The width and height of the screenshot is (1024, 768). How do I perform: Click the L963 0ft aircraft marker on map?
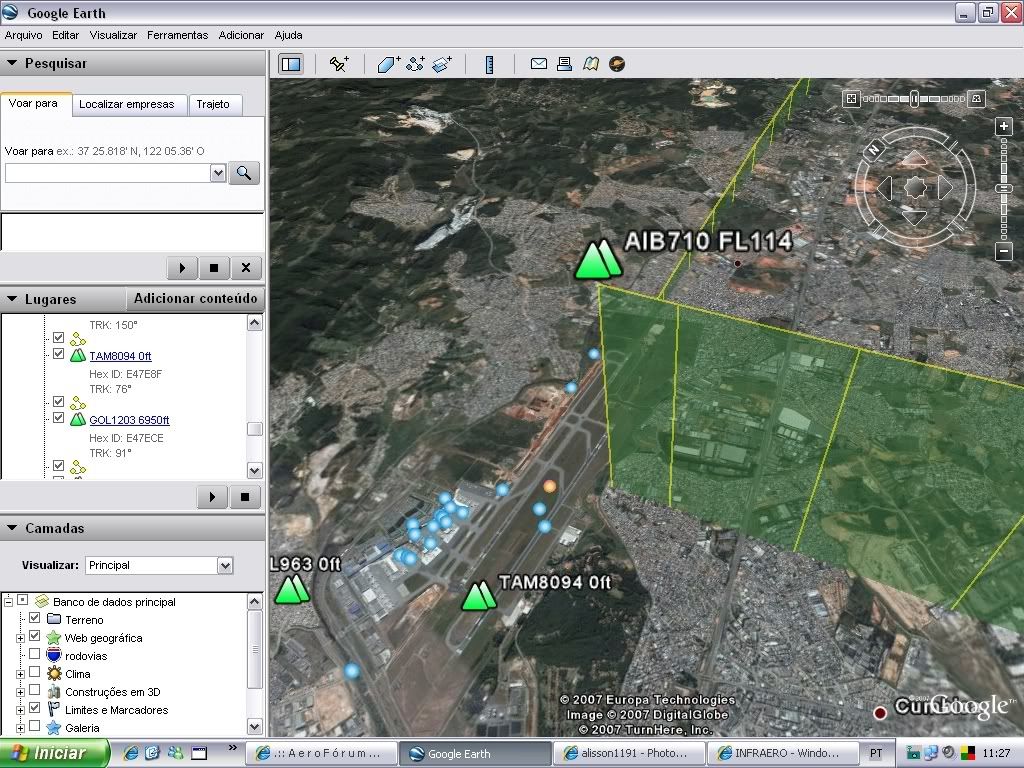point(292,589)
